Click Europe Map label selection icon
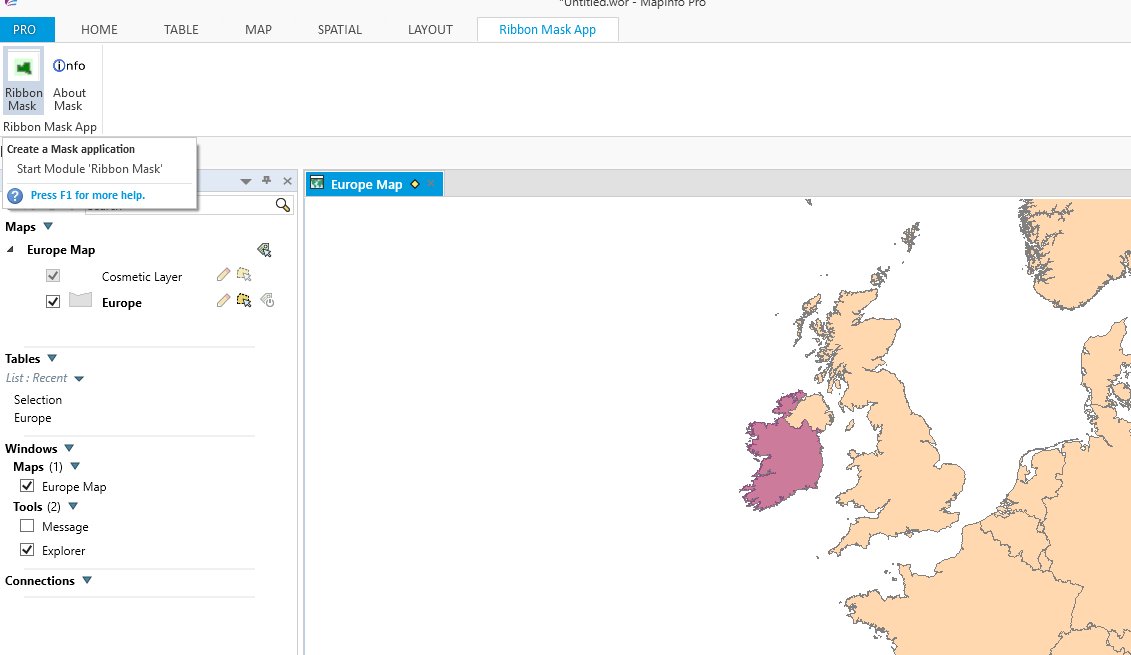 coord(264,250)
